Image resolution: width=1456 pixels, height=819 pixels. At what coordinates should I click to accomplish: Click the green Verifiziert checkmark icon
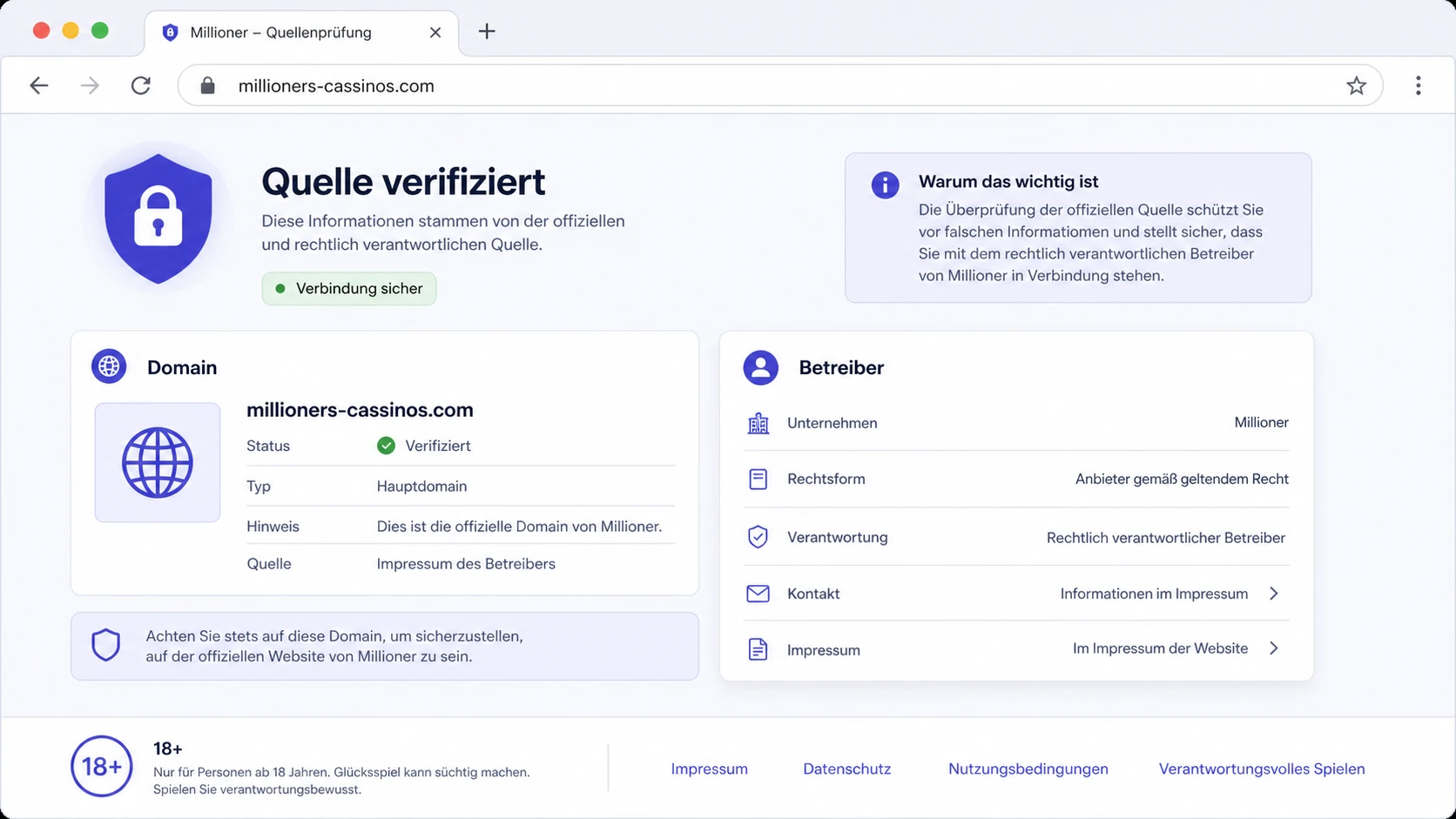click(386, 446)
